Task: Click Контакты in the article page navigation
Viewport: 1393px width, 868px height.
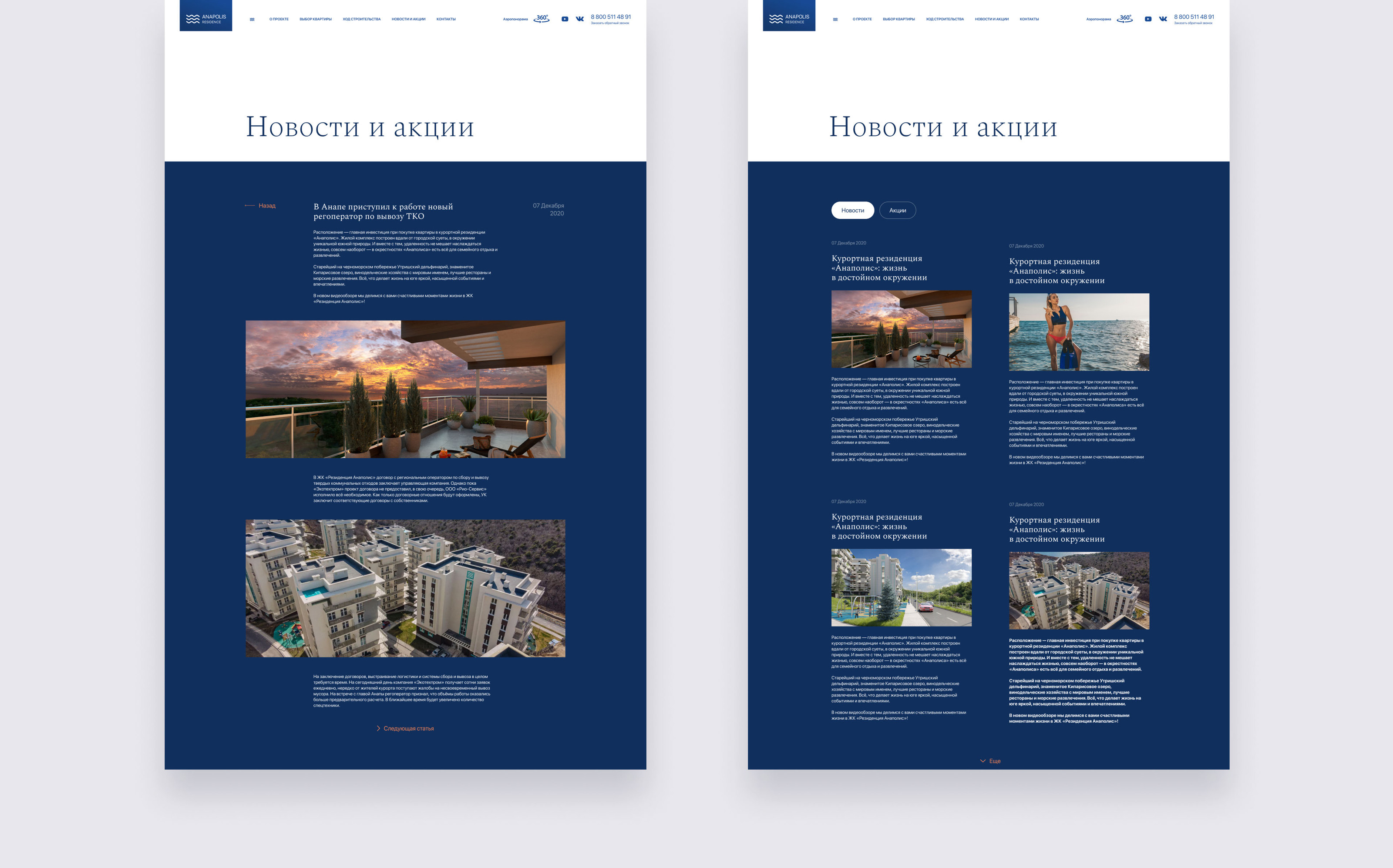Action: coord(446,20)
